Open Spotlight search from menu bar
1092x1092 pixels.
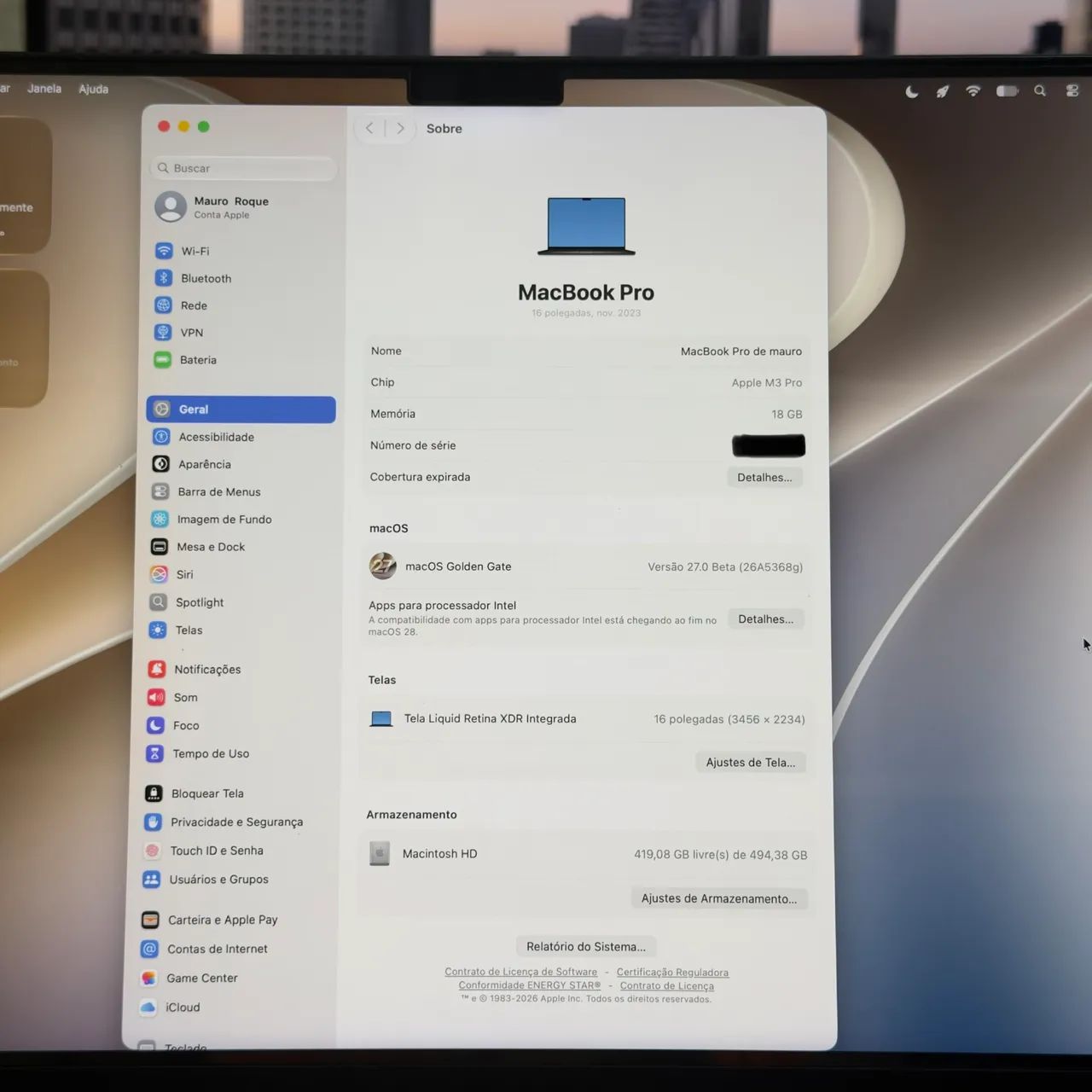1040,90
